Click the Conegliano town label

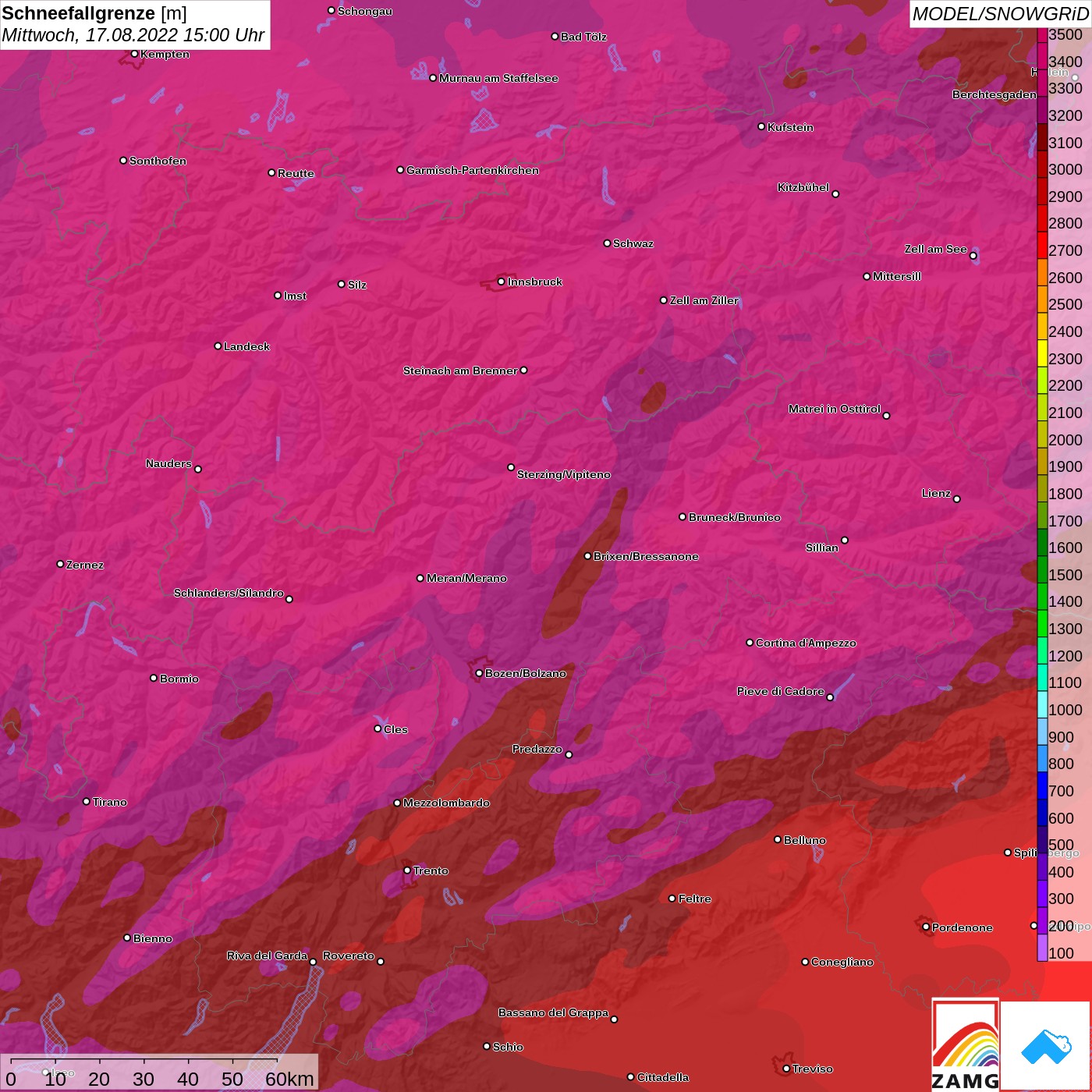click(842, 962)
